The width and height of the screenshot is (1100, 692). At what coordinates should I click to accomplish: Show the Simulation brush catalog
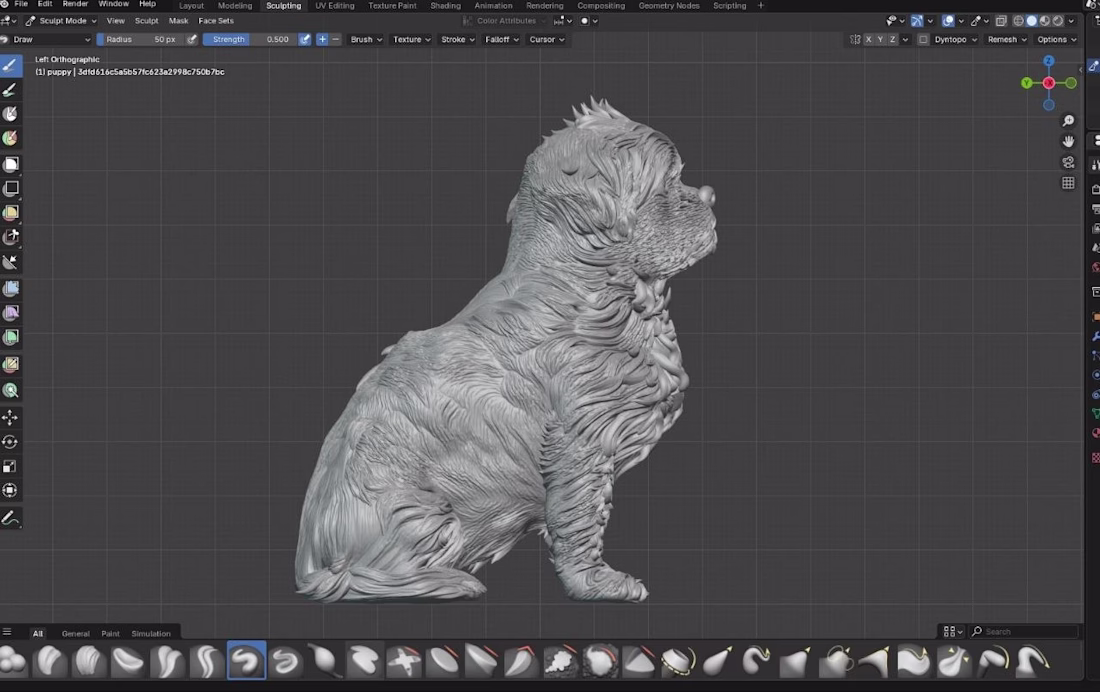(x=151, y=633)
